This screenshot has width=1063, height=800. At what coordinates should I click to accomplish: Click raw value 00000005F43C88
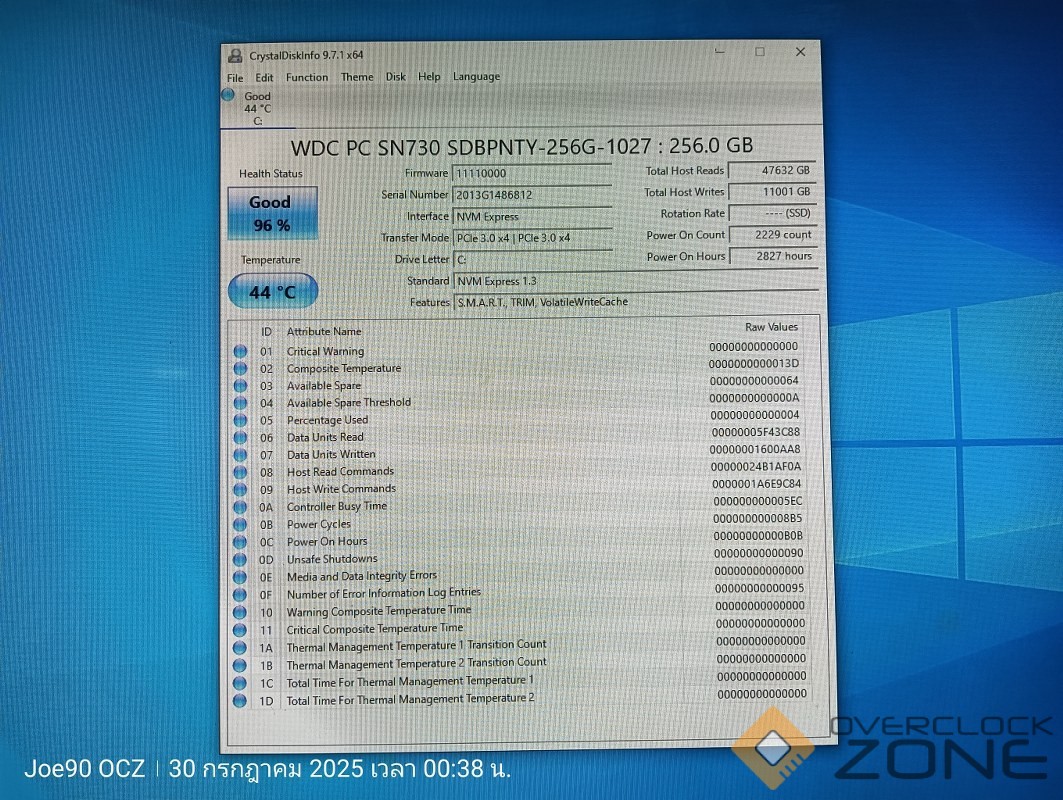pyautogui.click(x=756, y=432)
